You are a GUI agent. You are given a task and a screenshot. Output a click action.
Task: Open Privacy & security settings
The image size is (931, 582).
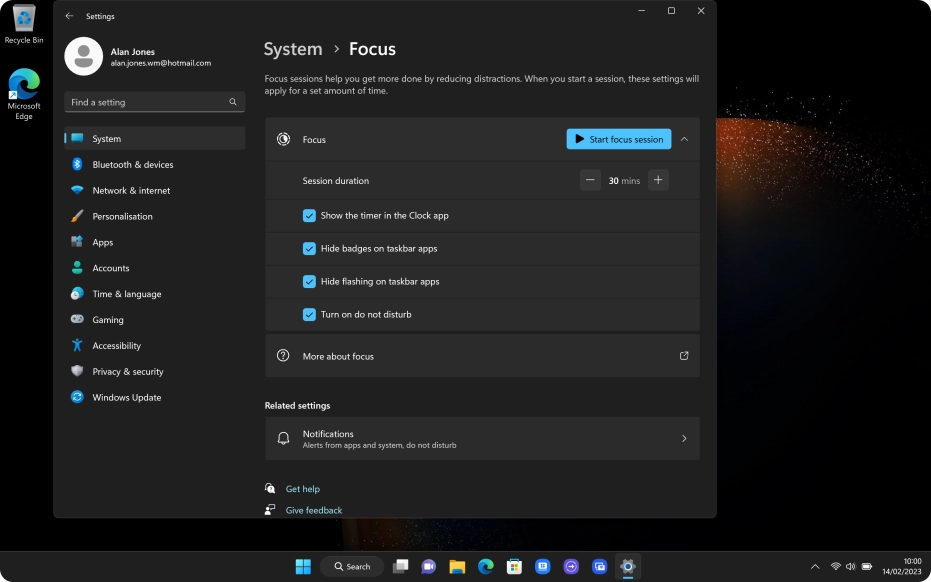128,371
